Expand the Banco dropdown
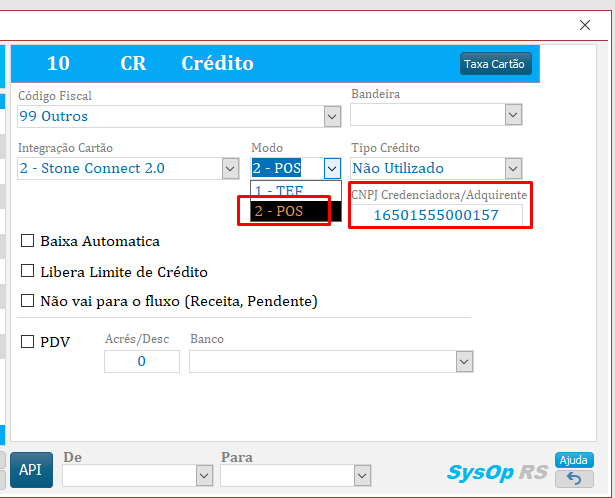The width and height of the screenshot is (615, 498). coord(464,361)
